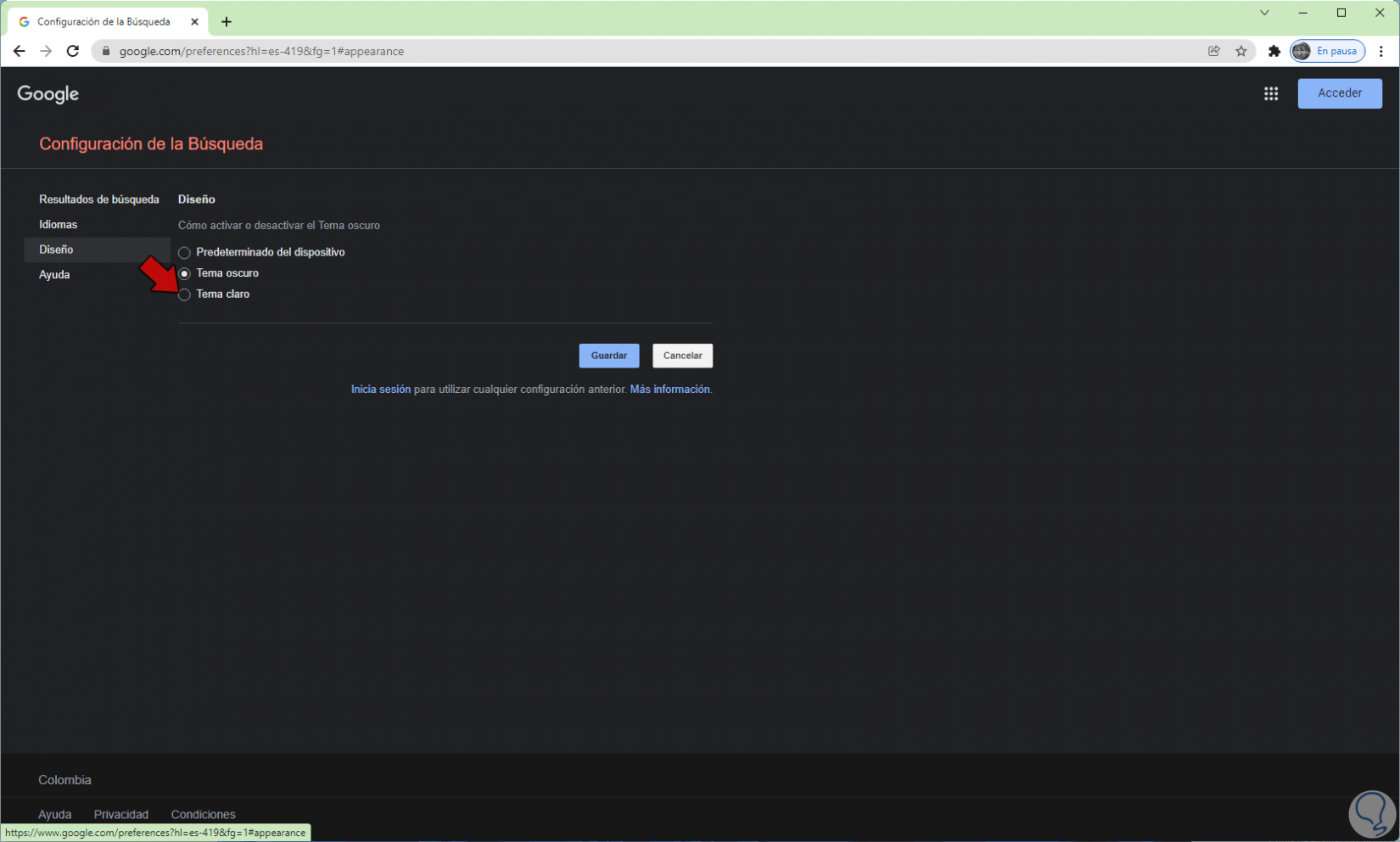Switch to the Idiomas section
The height and width of the screenshot is (842, 1400).
tap(58, 224)
